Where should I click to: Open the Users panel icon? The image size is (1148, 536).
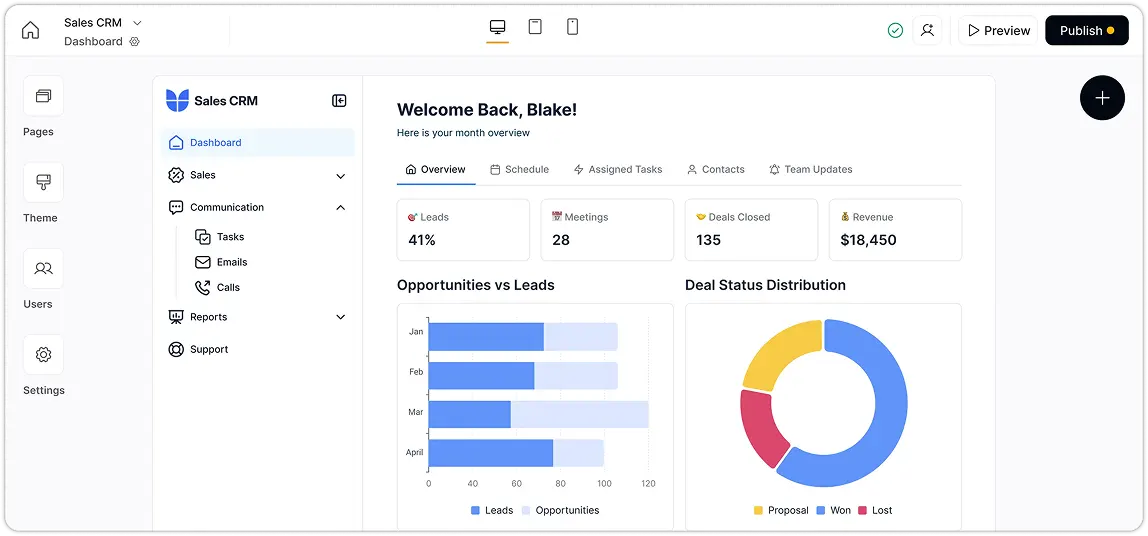tap(43, 269)
